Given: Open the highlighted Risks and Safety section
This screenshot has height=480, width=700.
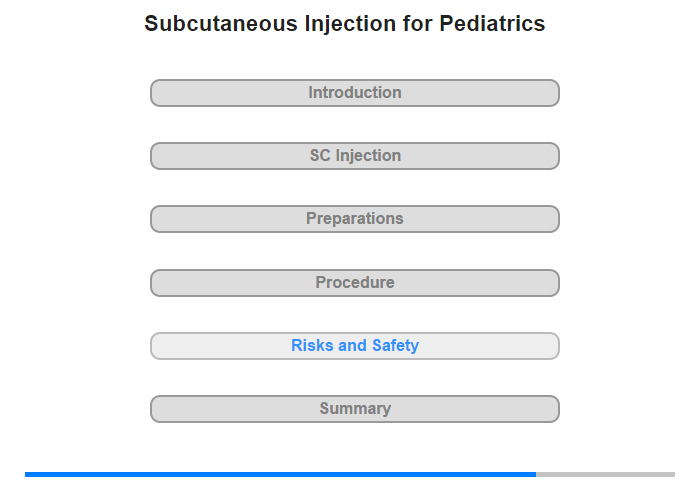Looking at the screenshot, I should 354,346.
